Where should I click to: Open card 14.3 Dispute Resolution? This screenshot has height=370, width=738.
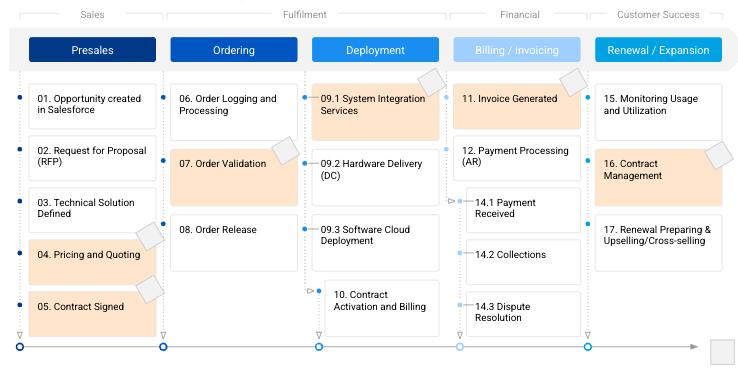point(523,314)
